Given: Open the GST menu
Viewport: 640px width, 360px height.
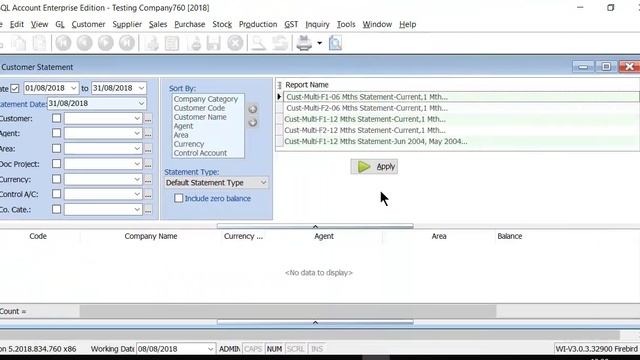Looking at the screenshot, I should tap(291, 24).
